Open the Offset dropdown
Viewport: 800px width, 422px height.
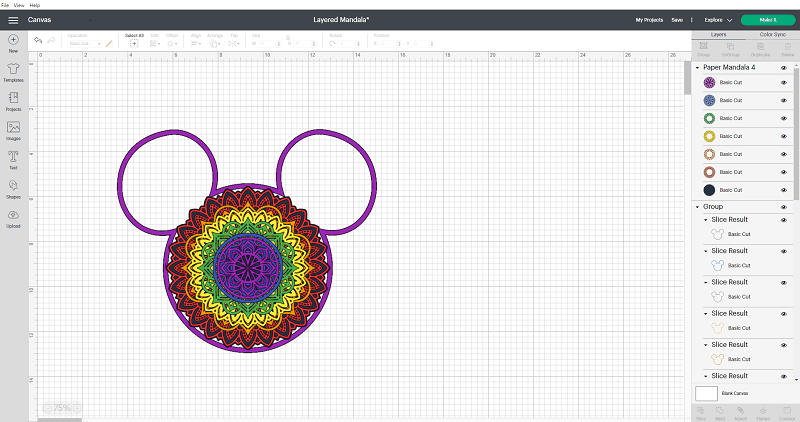[x=172, y=44]
